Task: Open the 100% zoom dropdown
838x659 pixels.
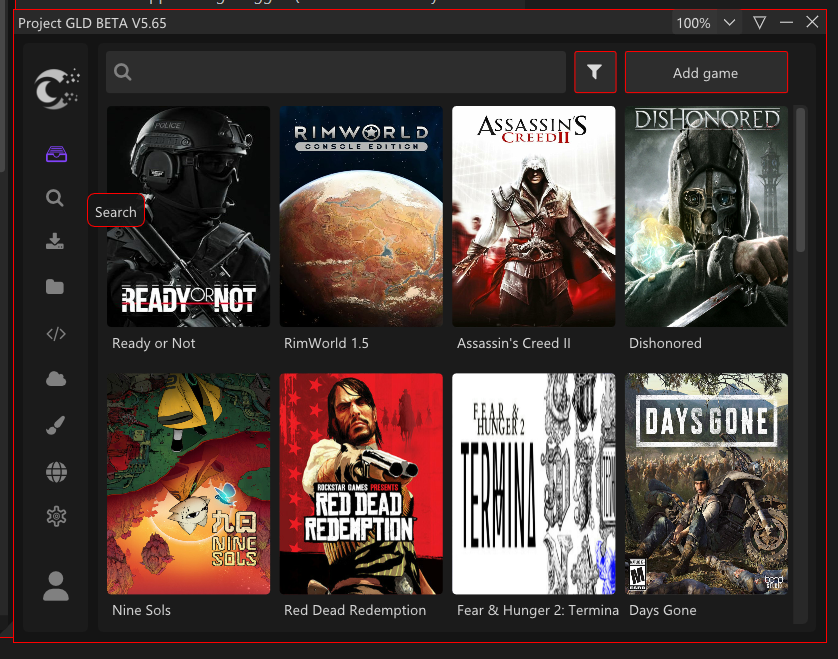Action: (707, 23)
